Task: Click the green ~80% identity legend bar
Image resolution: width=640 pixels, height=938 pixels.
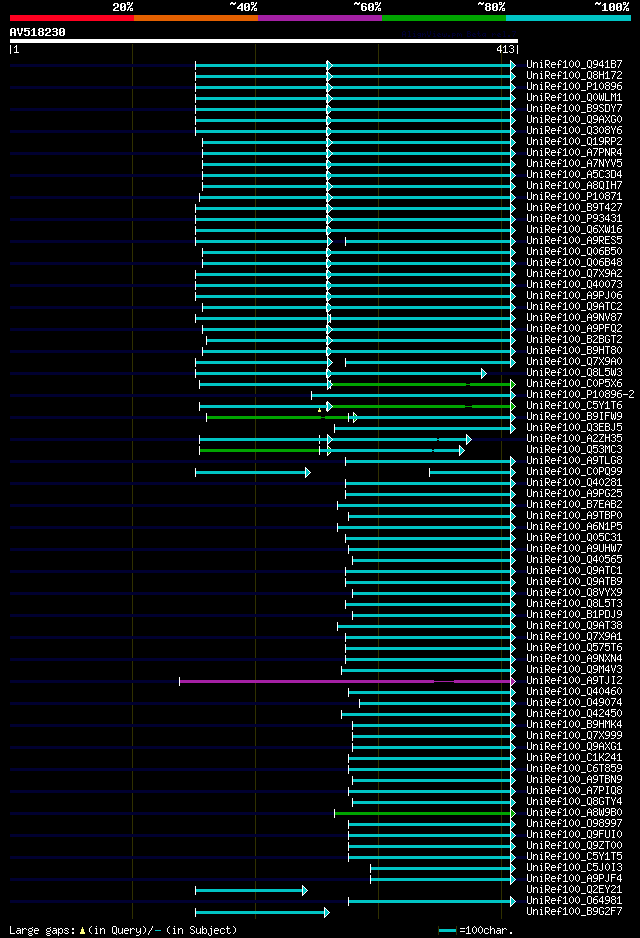Action: [x=444, y=18]
